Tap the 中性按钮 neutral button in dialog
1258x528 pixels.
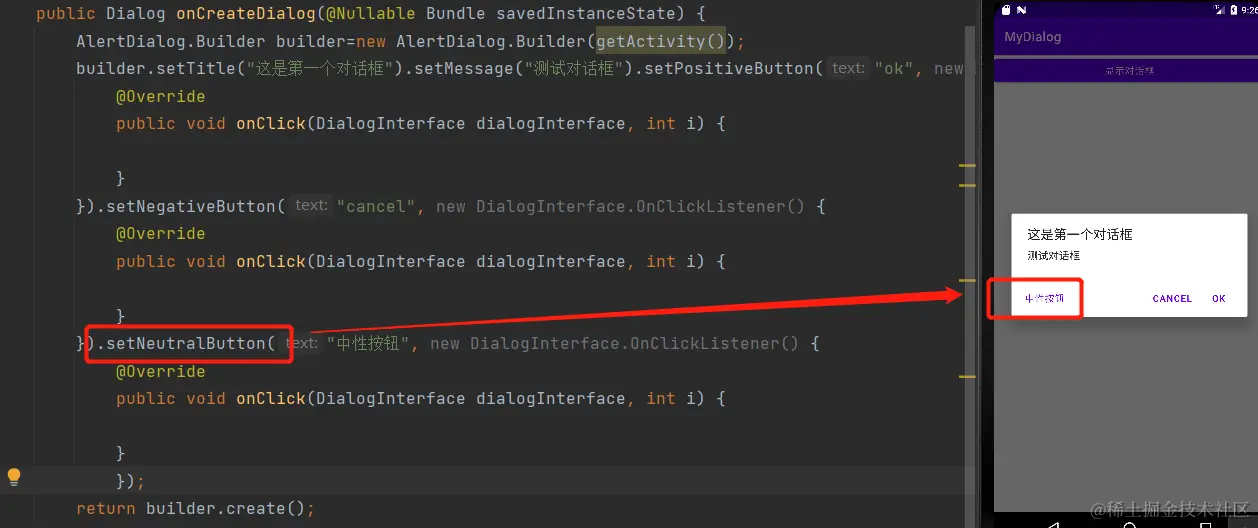[1044, 298]
